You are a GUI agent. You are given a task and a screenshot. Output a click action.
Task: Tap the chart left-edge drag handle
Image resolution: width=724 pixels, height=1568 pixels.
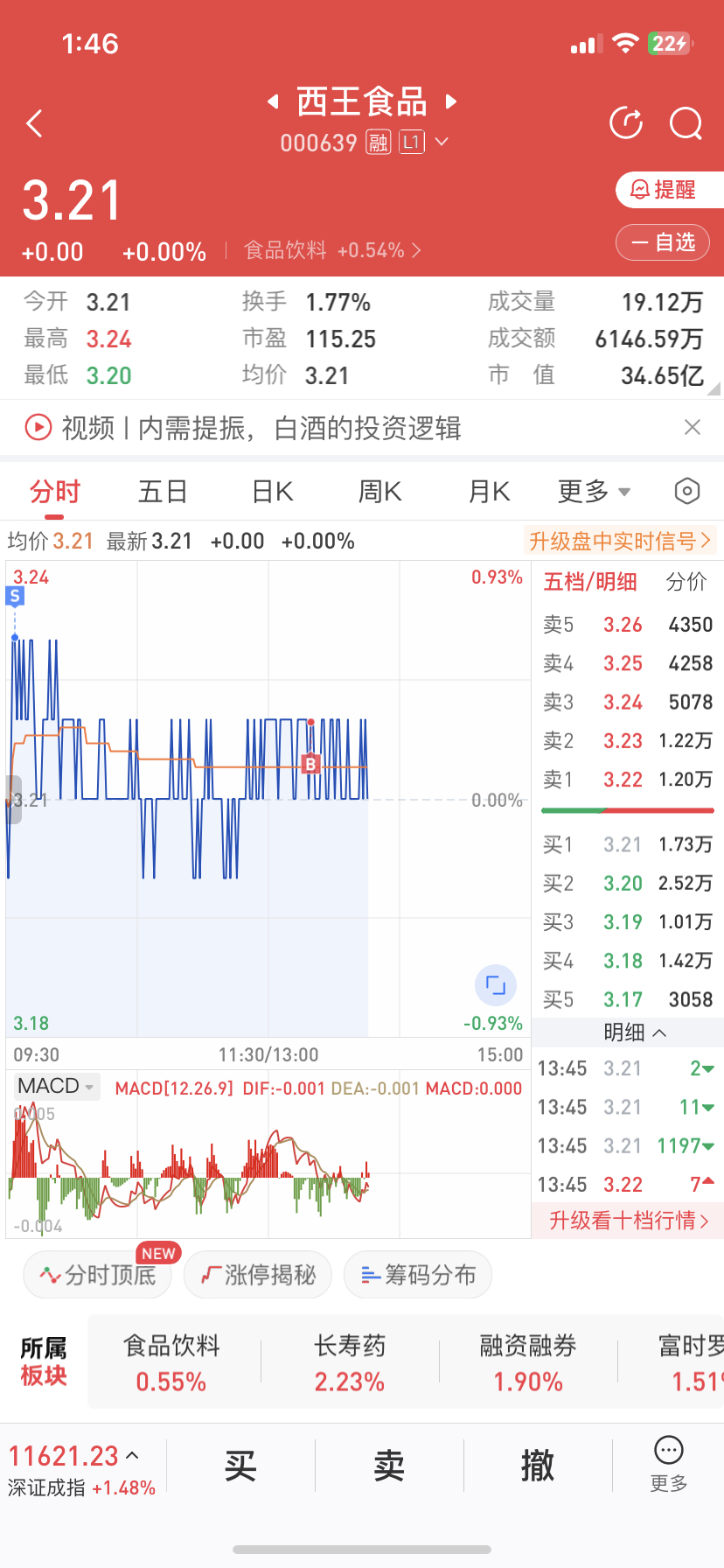click(14, 800)
